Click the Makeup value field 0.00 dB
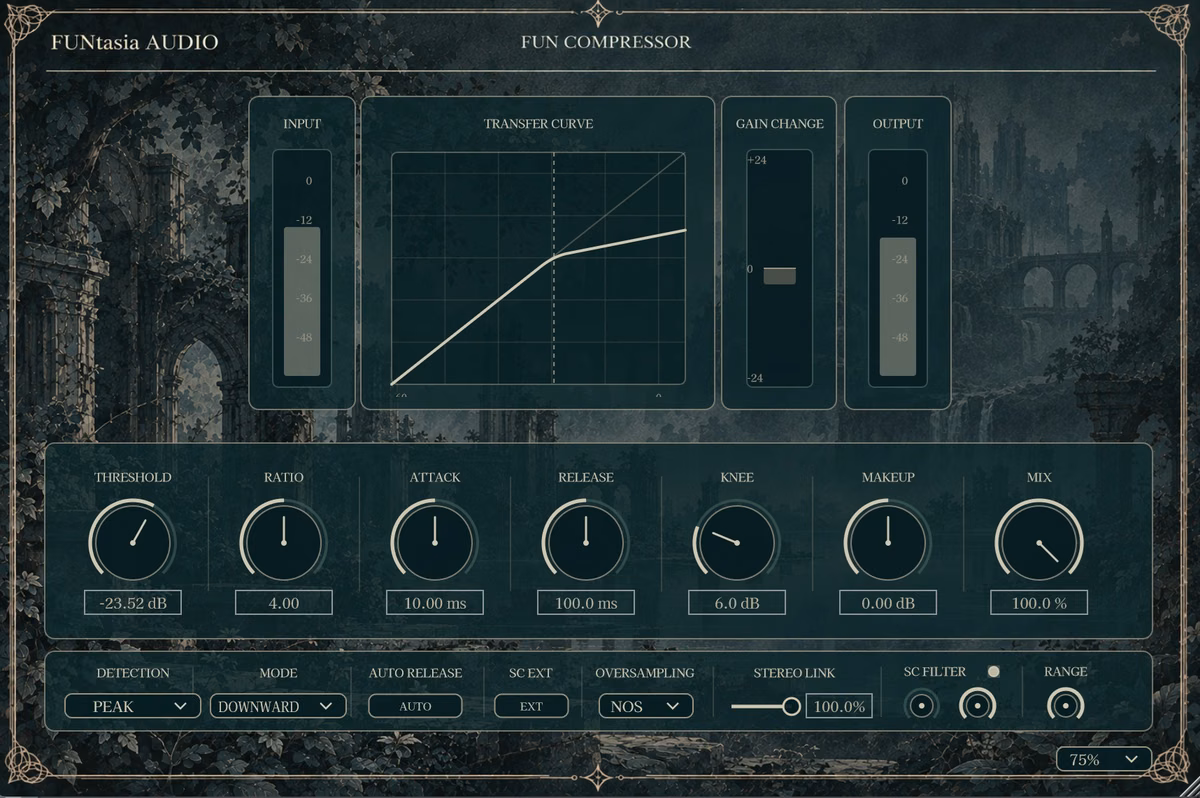The width and height of the screenshot is (1200, 798). click(x=888, y=603)
